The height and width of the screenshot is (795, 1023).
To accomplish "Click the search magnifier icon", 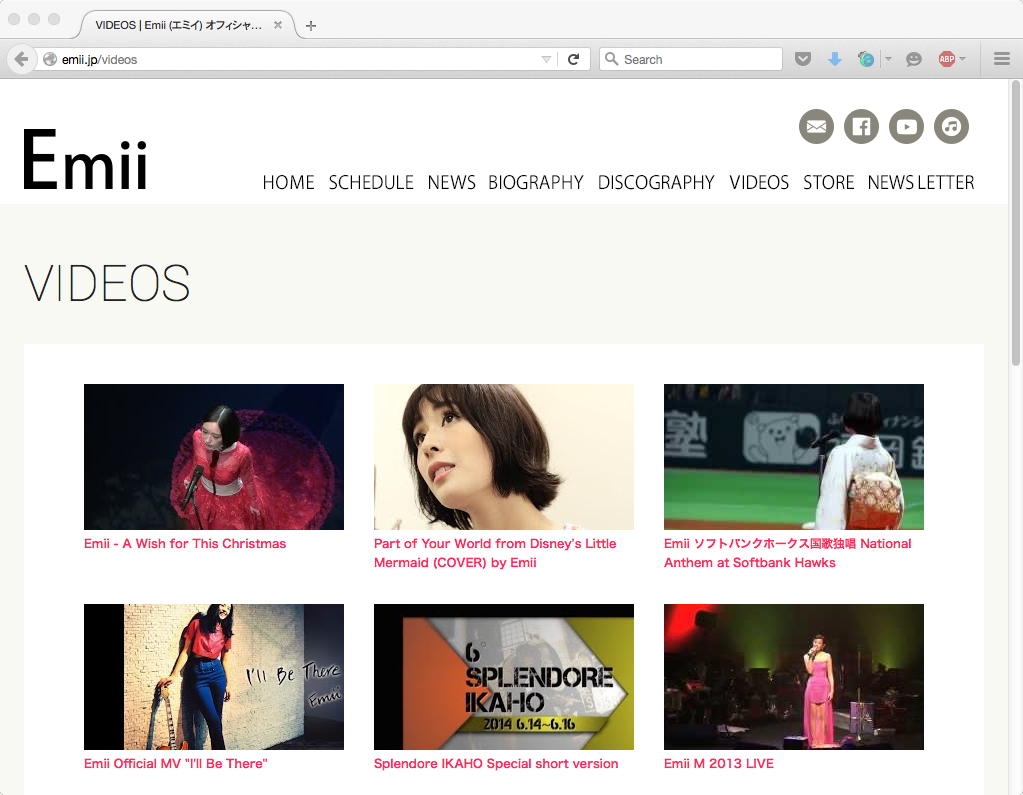I will [x=611, y=59].
